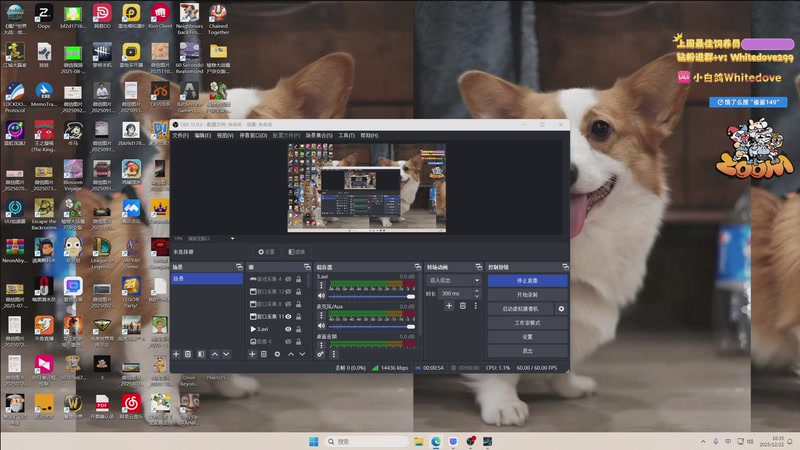Open the transition type dropdown

[454, 280]
